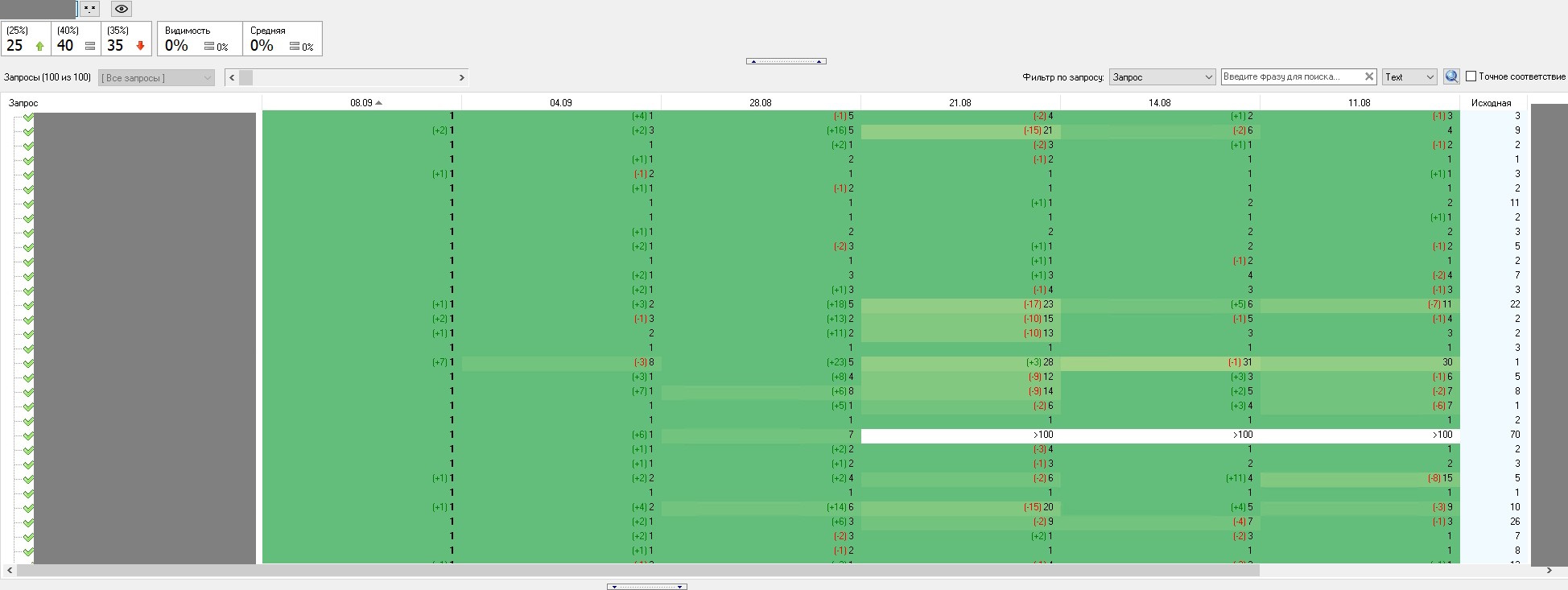This screenshot has height=590, width=1568.
Task: Open the Все запросы dropdown
Action: (156, 77)
